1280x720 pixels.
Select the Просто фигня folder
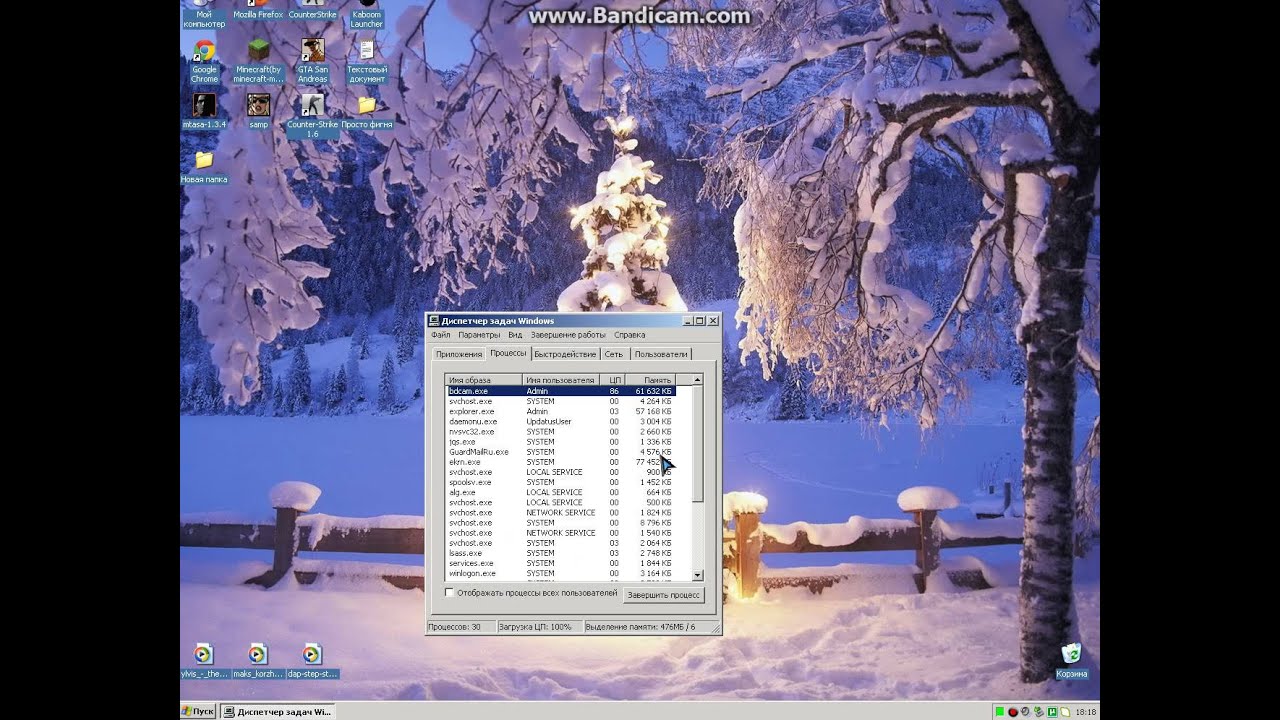point(367,111)
